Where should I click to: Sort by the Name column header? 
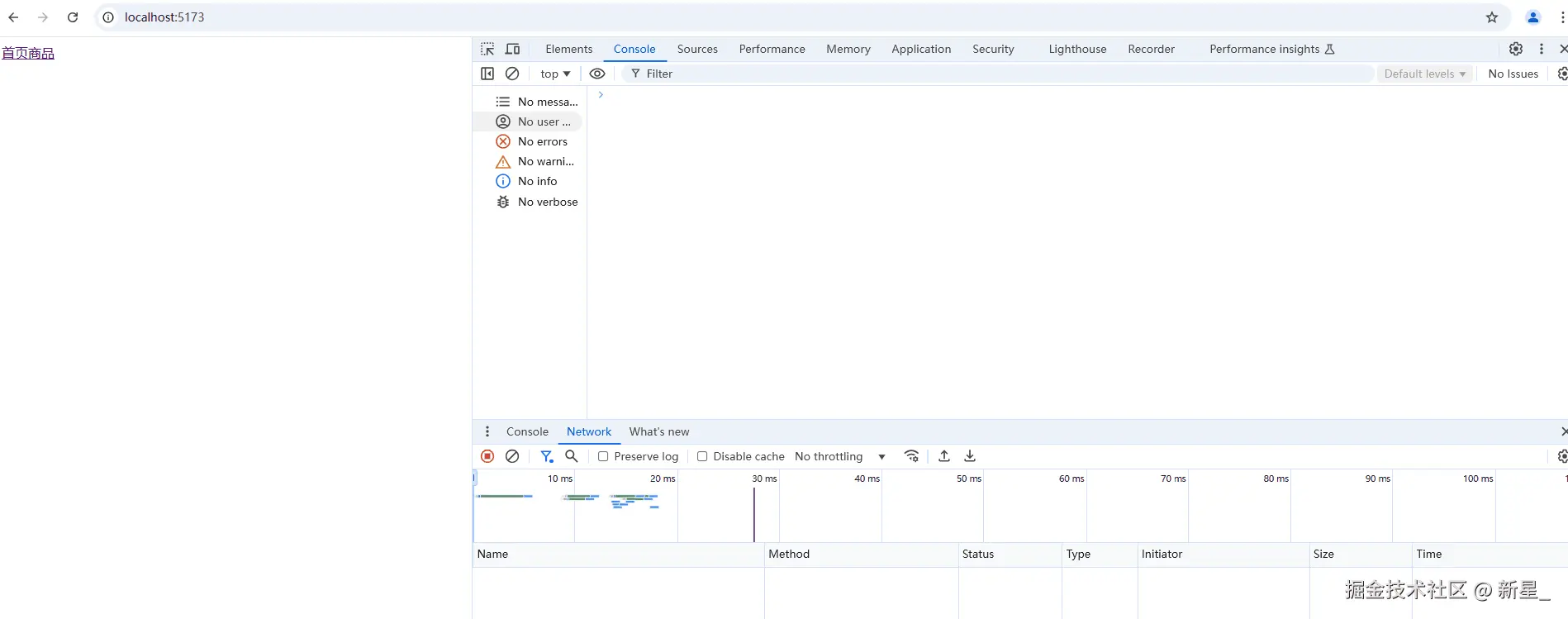pyautogui.click(x=618, y=555)
